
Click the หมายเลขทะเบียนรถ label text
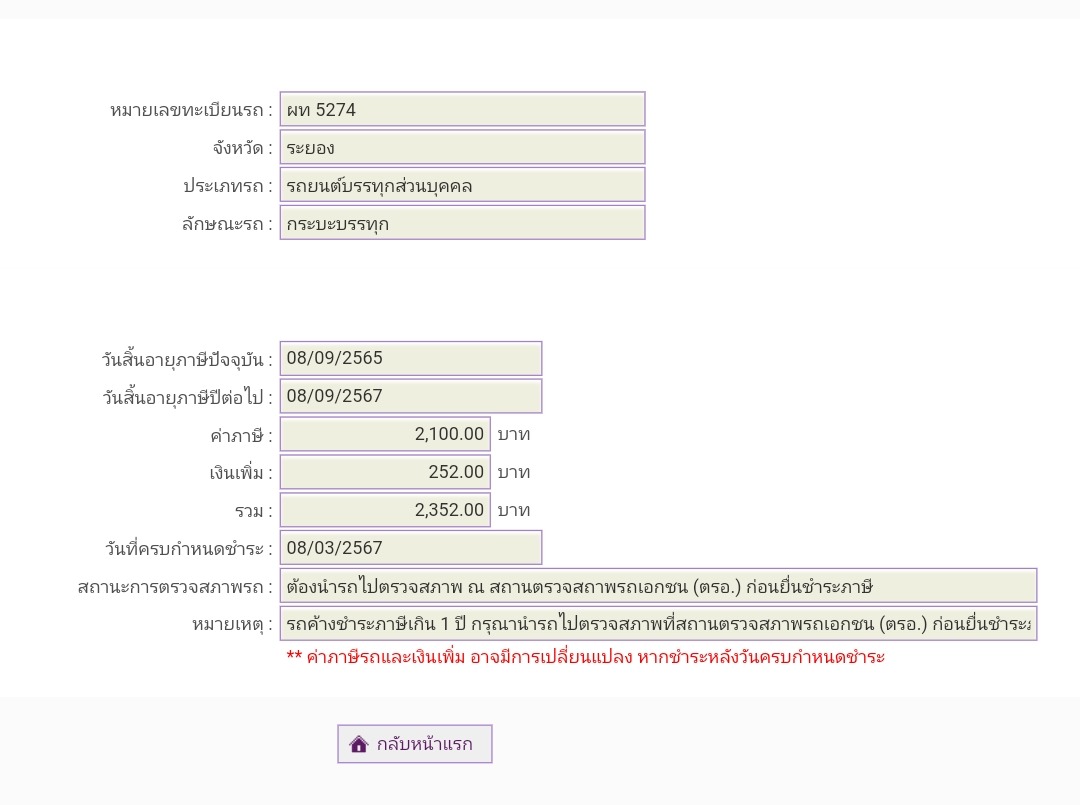pos(191,110)
